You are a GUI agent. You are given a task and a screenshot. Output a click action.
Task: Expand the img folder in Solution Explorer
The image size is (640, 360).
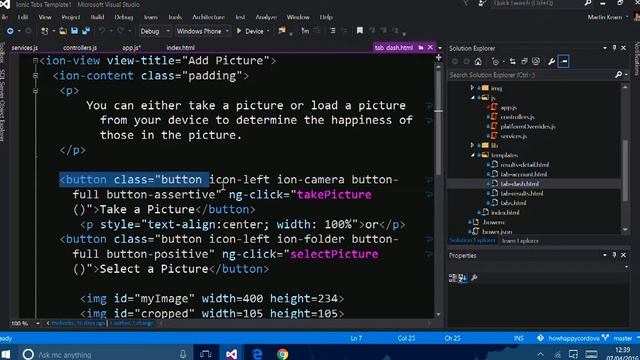[x=472, y=88]
